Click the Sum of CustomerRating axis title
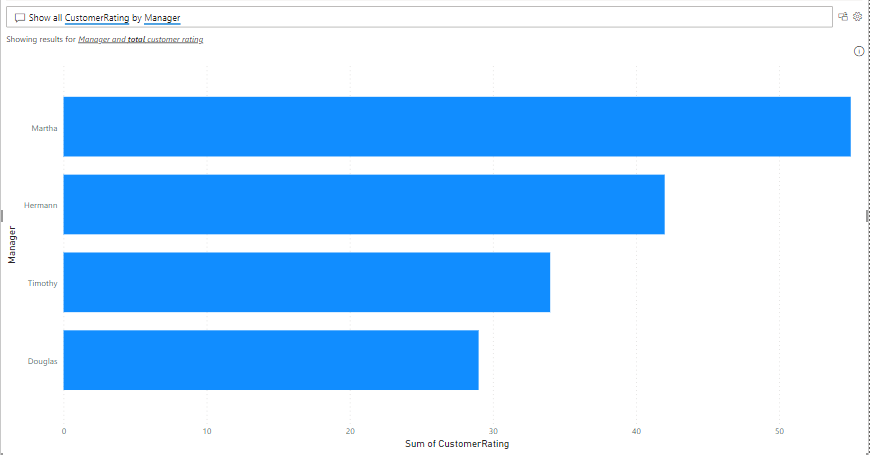870x455 pixels. tap(457, 444)
